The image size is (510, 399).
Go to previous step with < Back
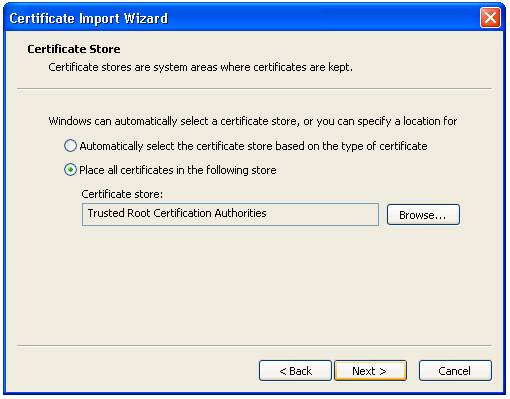pos(295,370)
